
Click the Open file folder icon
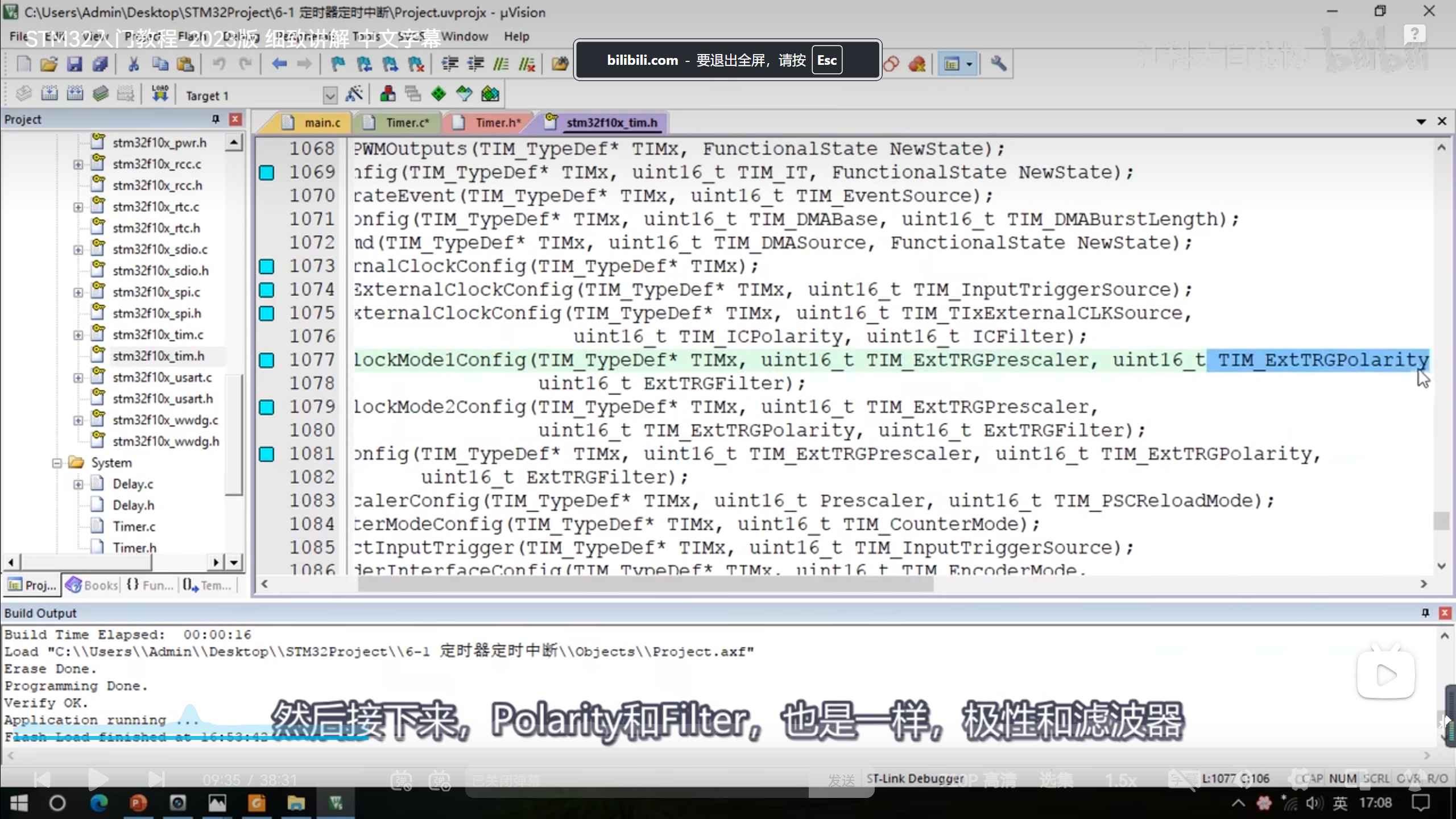[49, 64]
